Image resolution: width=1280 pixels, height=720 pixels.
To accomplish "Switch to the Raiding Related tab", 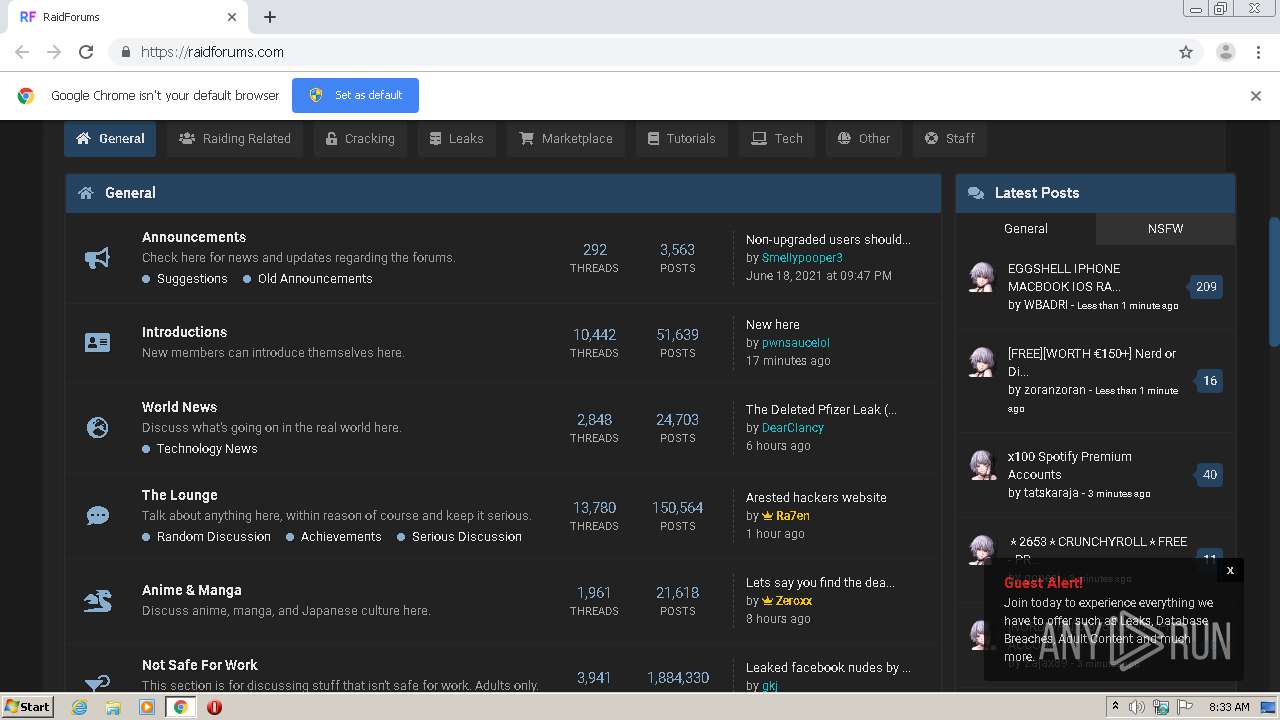I will tap(235, 139).
